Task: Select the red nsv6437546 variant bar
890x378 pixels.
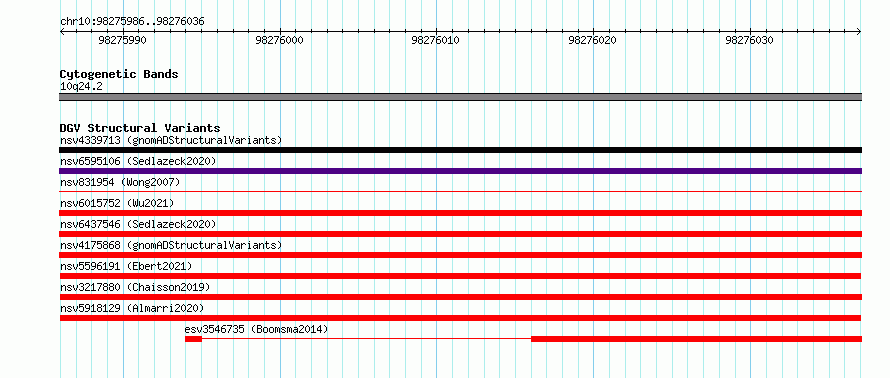Action: [460, 234]
